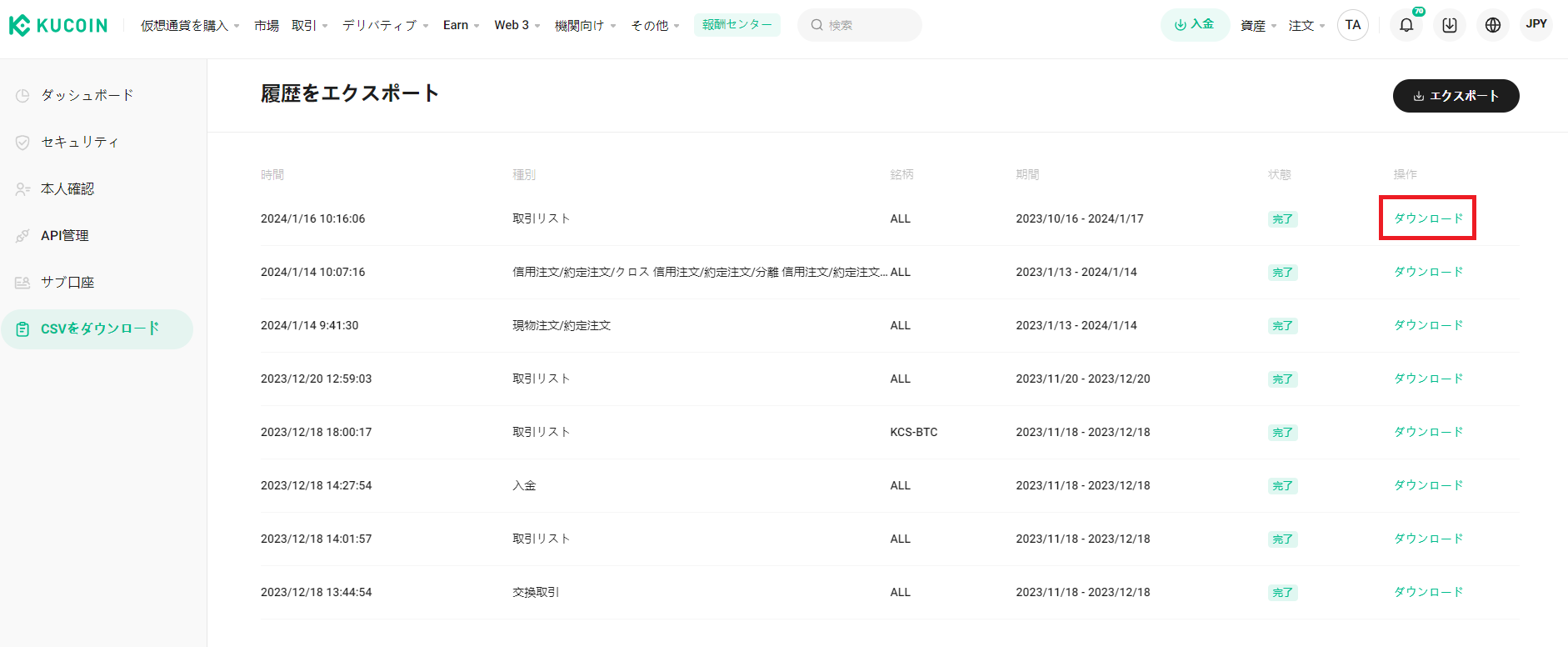Open 報酬センター
This screenshot has width=1568, height=647.
pos(737,25)
